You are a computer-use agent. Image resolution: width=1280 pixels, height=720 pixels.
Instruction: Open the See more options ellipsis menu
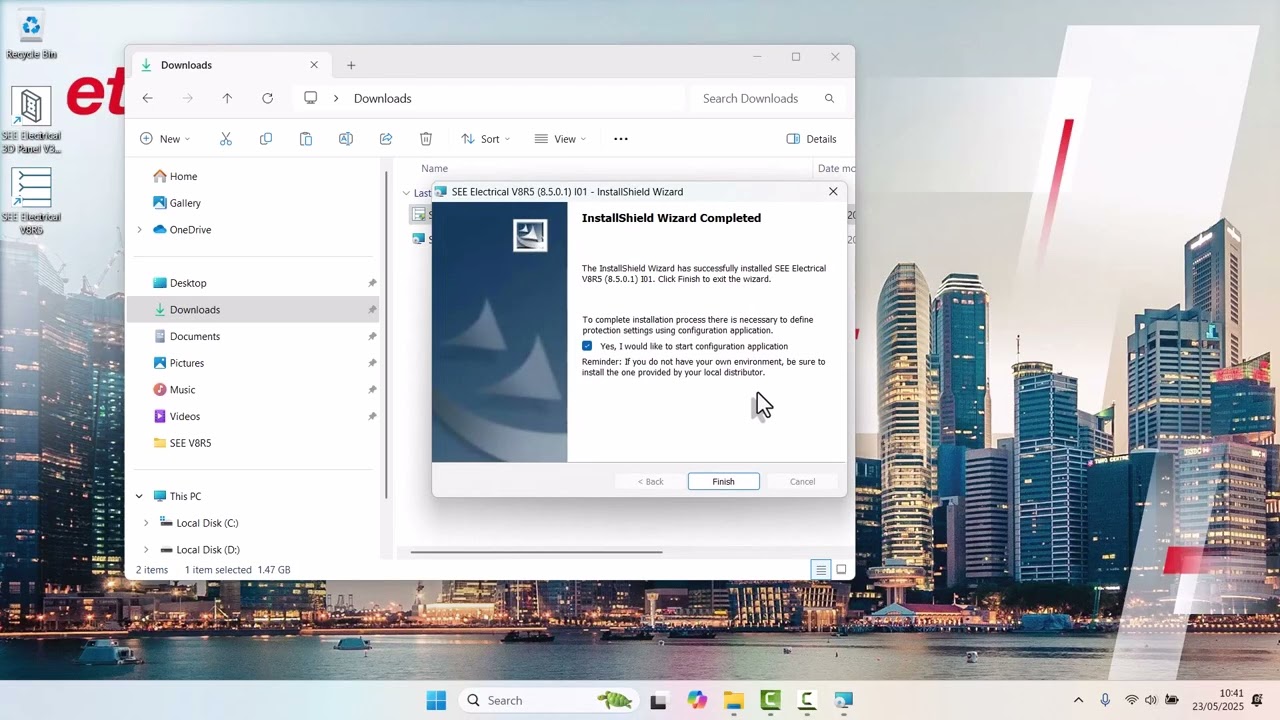pos(621,139)
